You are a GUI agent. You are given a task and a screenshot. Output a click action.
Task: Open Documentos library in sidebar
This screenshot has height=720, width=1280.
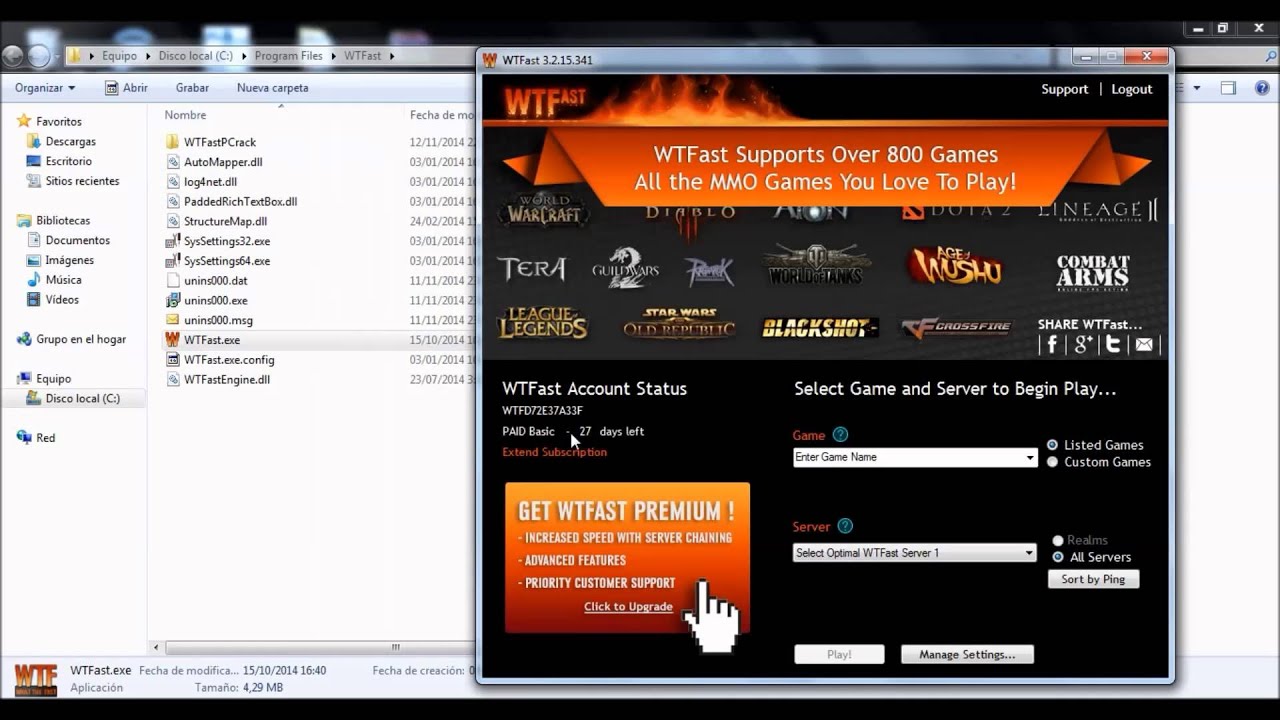[x=77, y=240]
